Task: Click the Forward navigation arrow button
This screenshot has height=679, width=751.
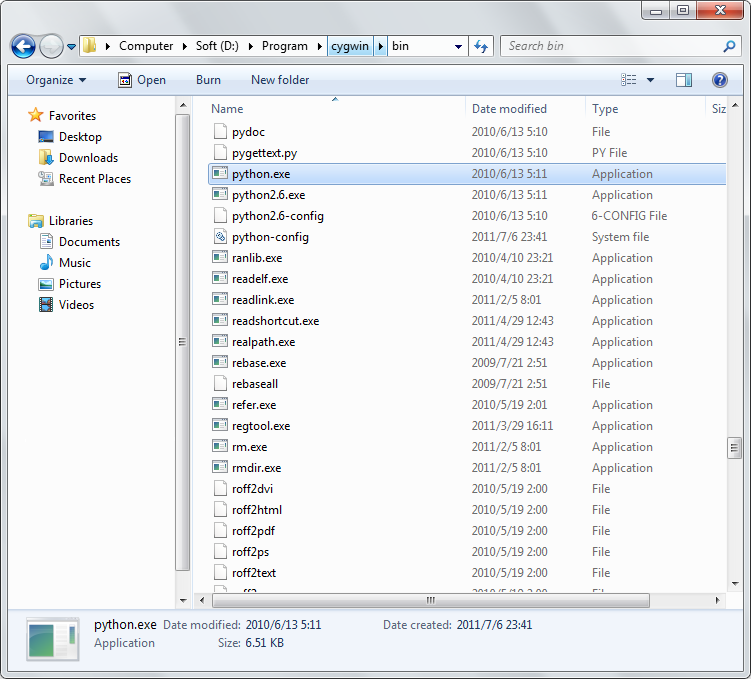Action: pos(51,46)
